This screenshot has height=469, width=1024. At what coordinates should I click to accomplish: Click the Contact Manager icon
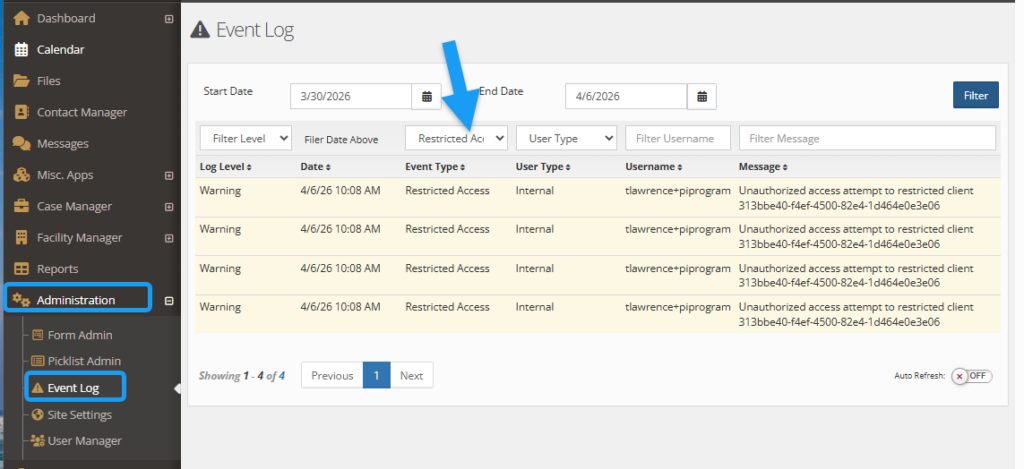[21, 112]
